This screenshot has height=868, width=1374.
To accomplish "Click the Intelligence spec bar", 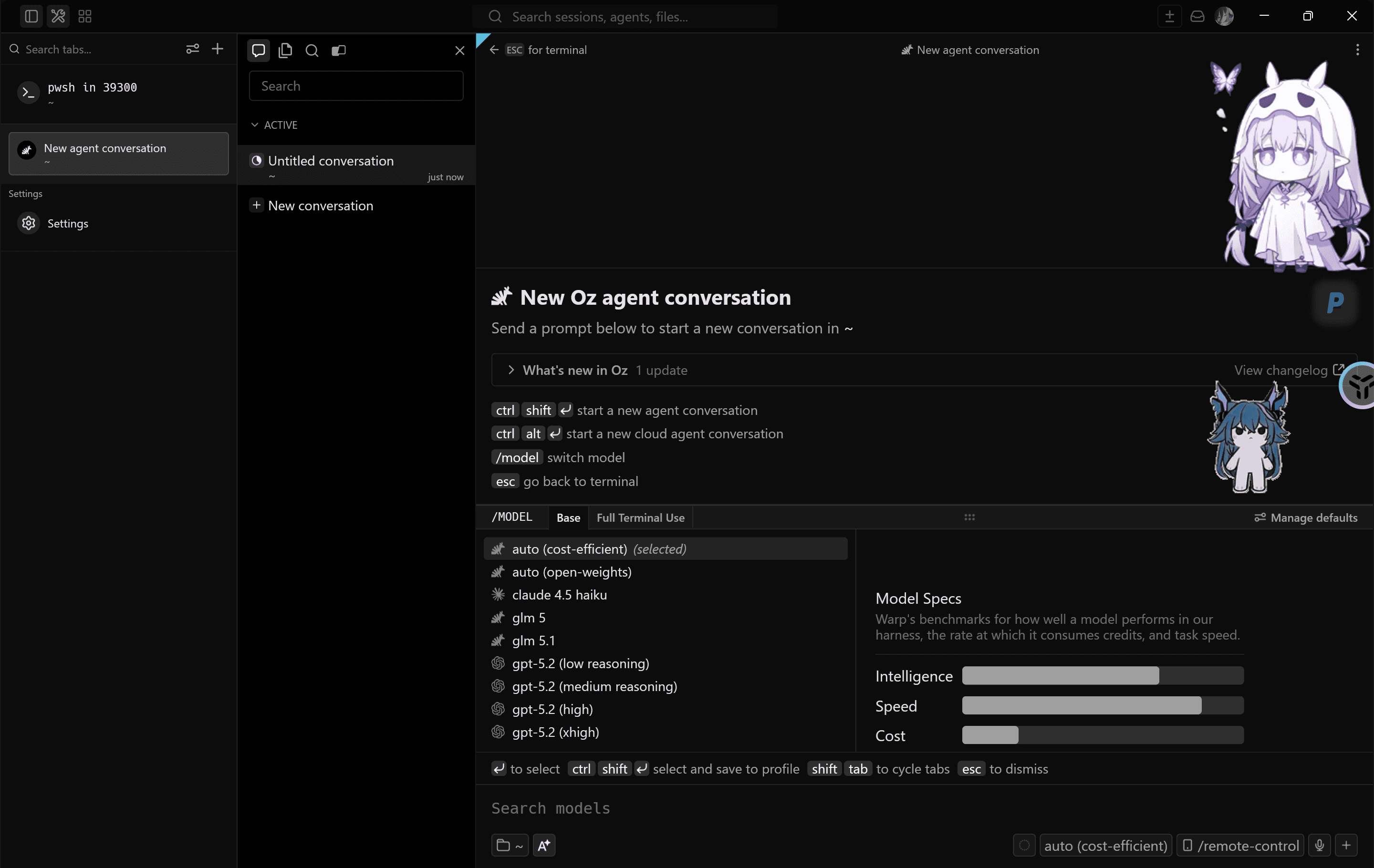I will (x=1103, y=675).
